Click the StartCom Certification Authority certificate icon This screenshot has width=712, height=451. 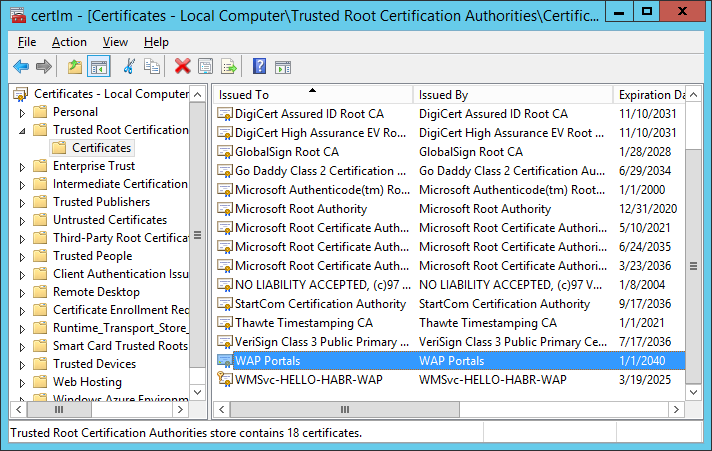point(225,304)
